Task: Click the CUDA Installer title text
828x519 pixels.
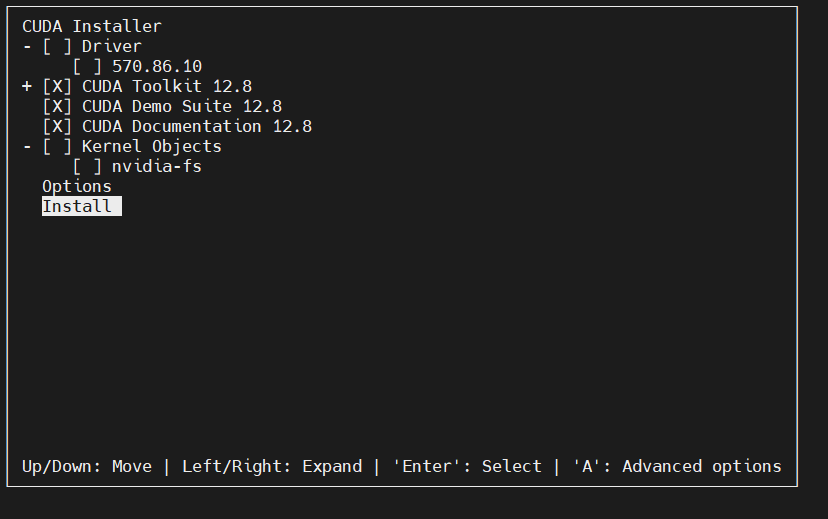Action: (92, 27)
